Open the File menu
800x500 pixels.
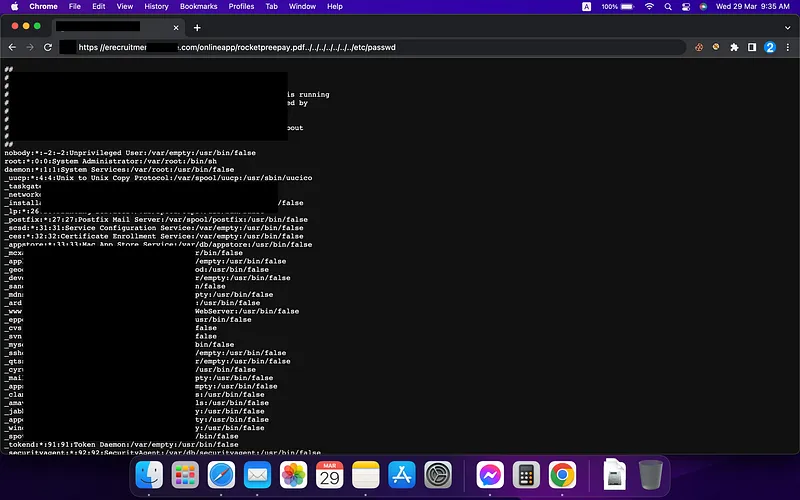pos(74,7)
